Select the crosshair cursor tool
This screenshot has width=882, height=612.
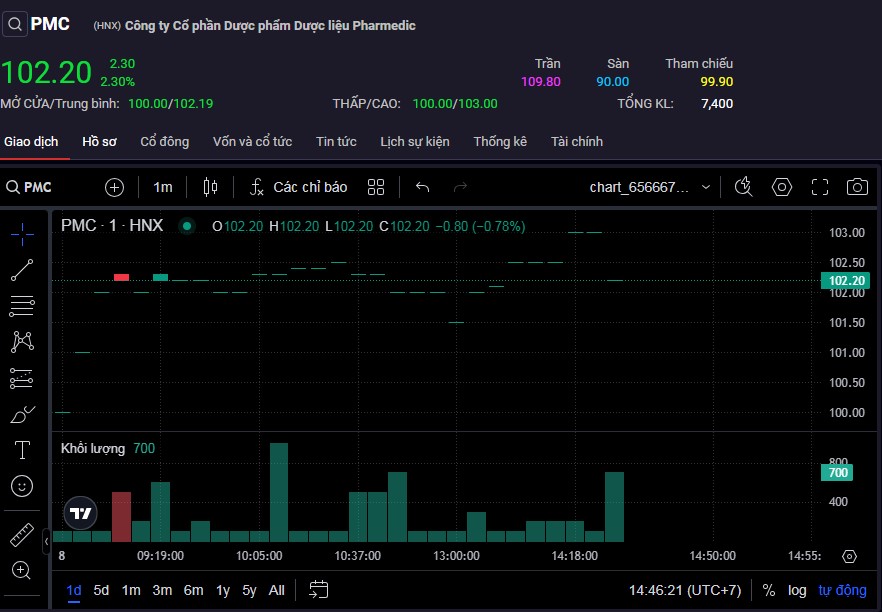(22, 233)
